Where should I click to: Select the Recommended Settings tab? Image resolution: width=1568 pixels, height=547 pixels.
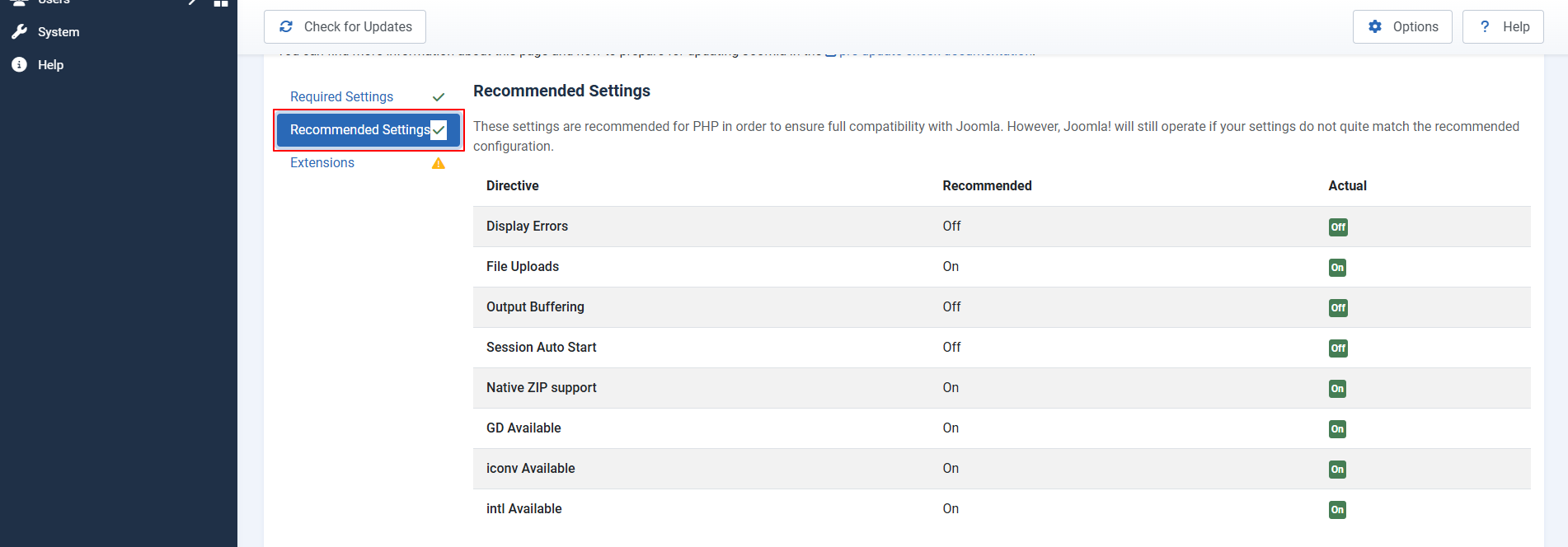click(x=359, y=130)
